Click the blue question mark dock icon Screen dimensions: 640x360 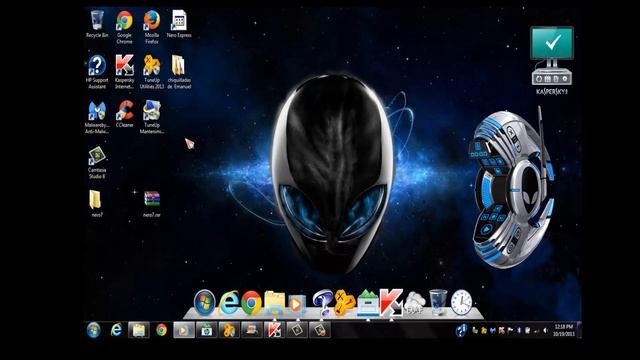point(322,303)
